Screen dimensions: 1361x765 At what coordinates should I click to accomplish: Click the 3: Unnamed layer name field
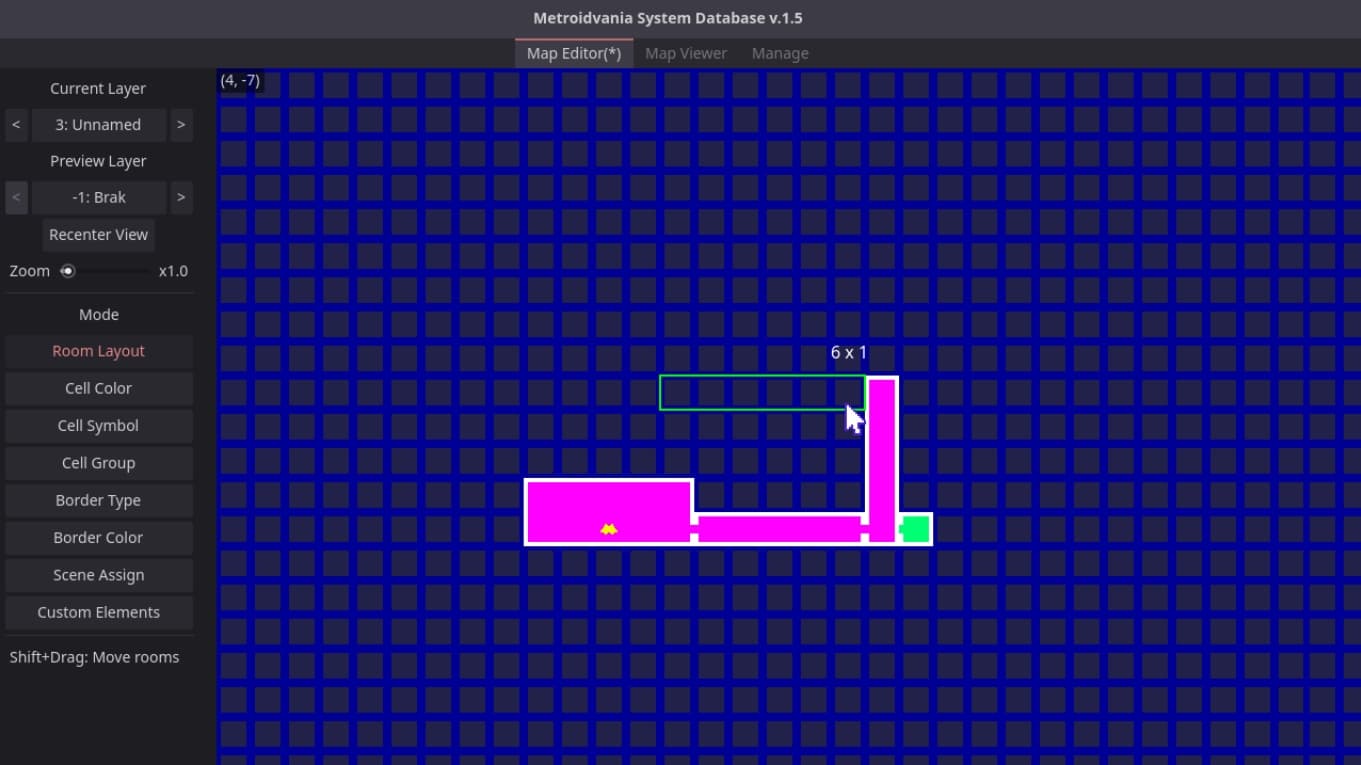tap(98, 124)
